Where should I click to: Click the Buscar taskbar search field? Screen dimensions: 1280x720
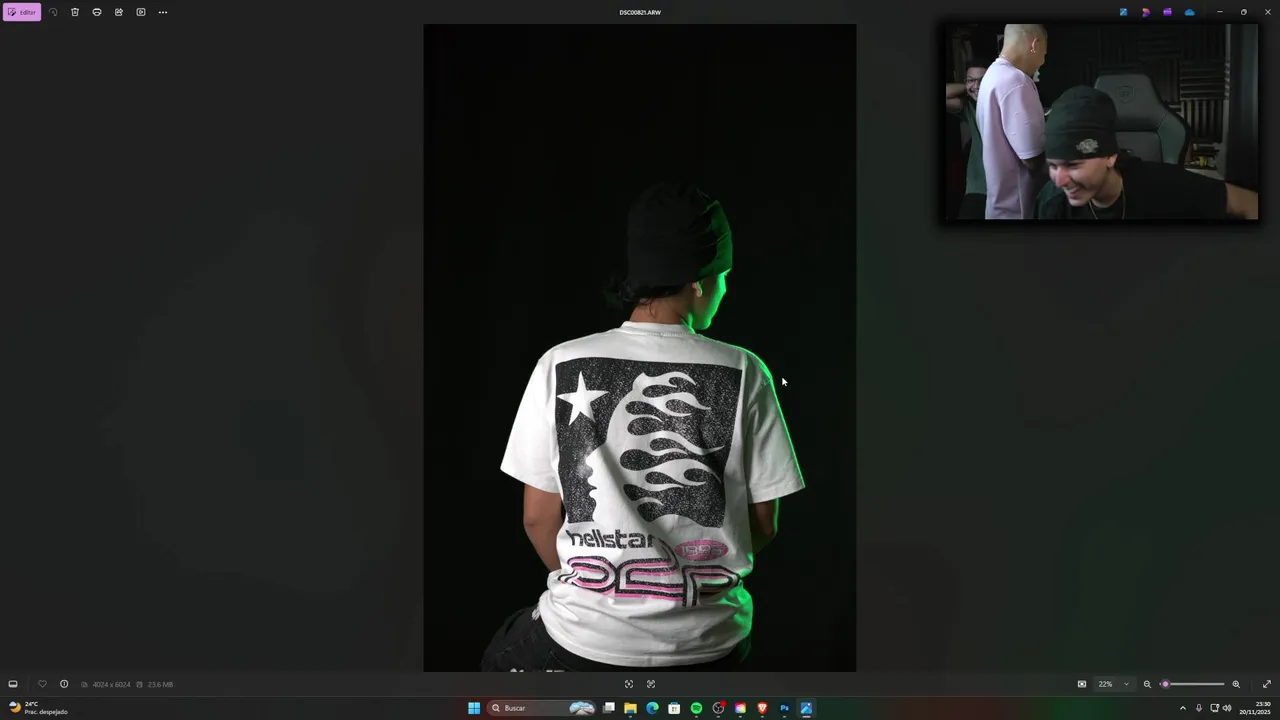point(542,708)
